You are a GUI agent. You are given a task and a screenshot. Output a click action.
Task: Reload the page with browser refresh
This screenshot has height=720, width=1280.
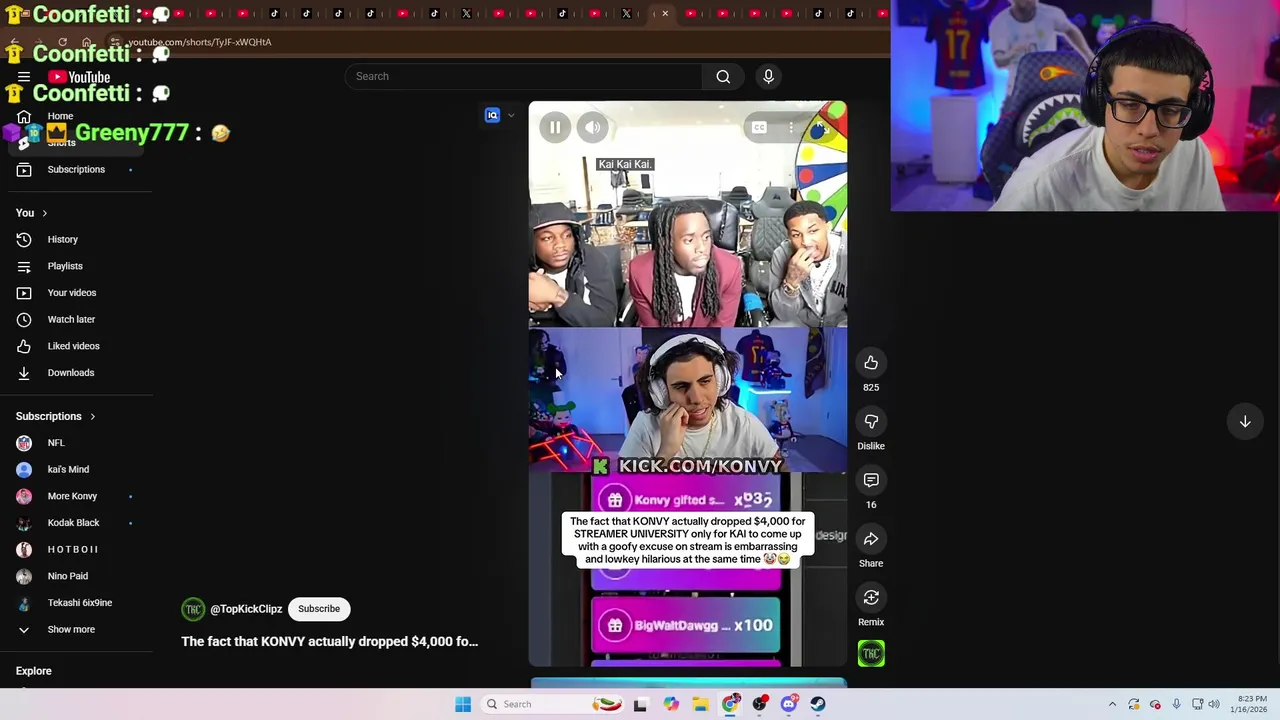62,42
